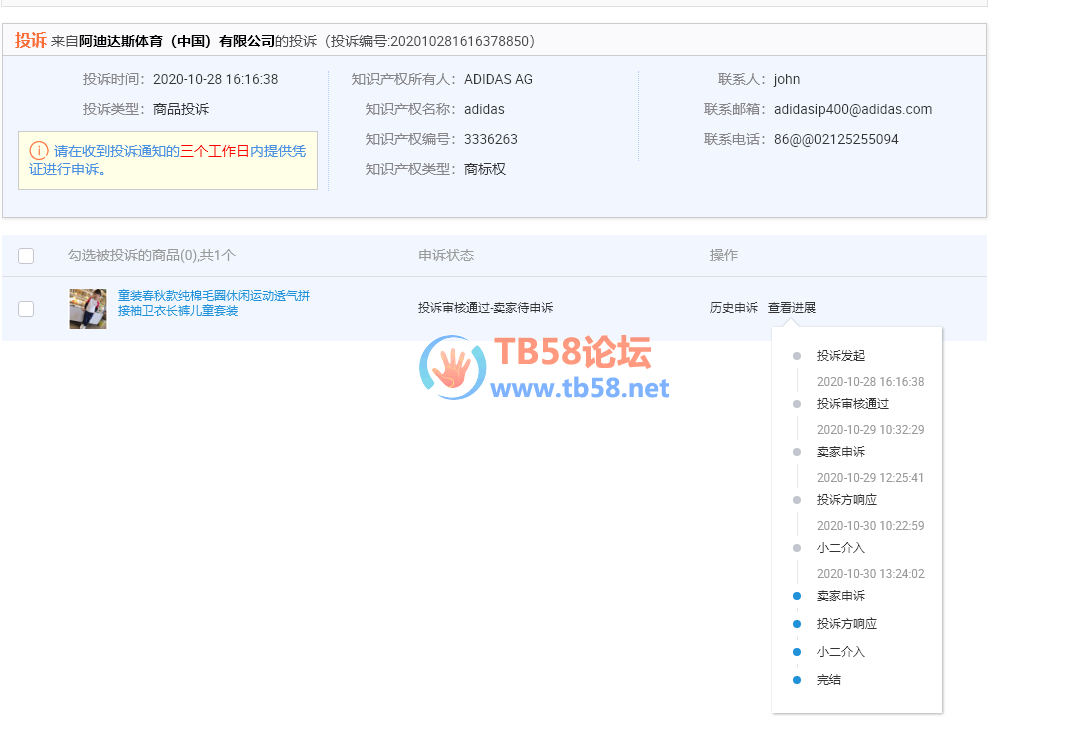Click timestamp 2020-10-29 10:32:29

(871, 430)
